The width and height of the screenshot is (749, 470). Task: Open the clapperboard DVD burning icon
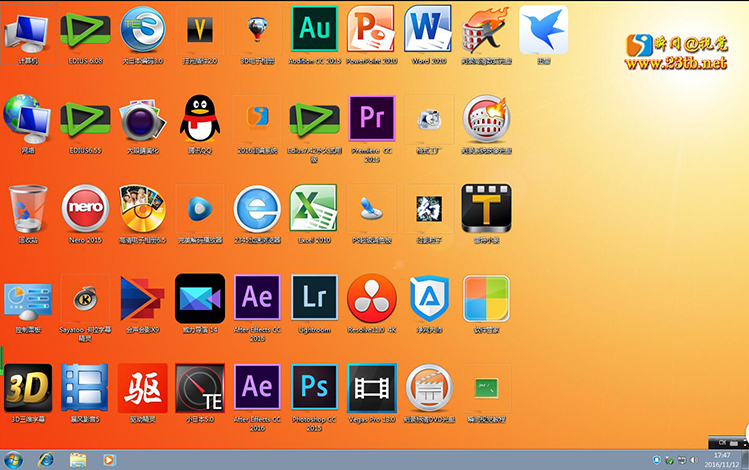[x=429, y=387]
